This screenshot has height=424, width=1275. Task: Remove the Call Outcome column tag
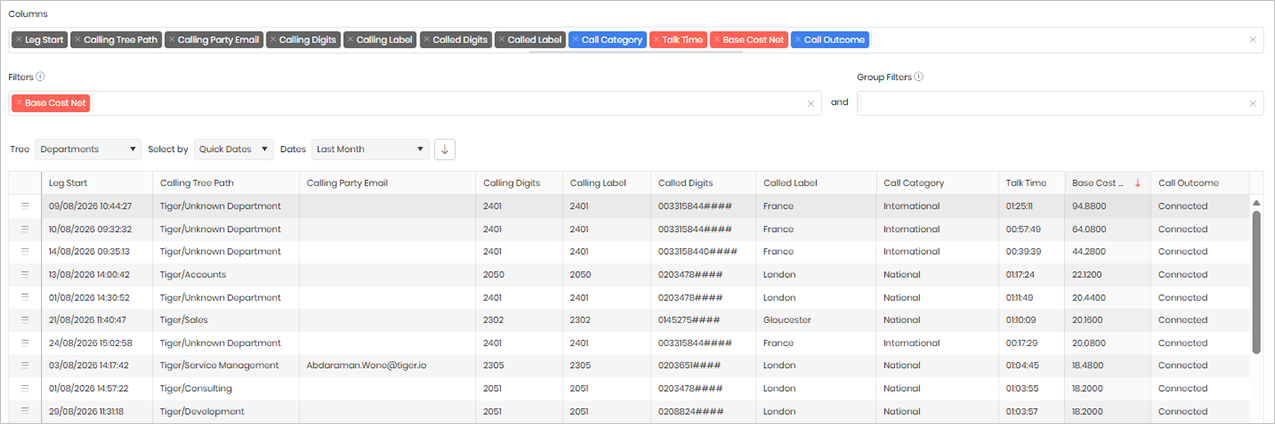tap(798, 40)
